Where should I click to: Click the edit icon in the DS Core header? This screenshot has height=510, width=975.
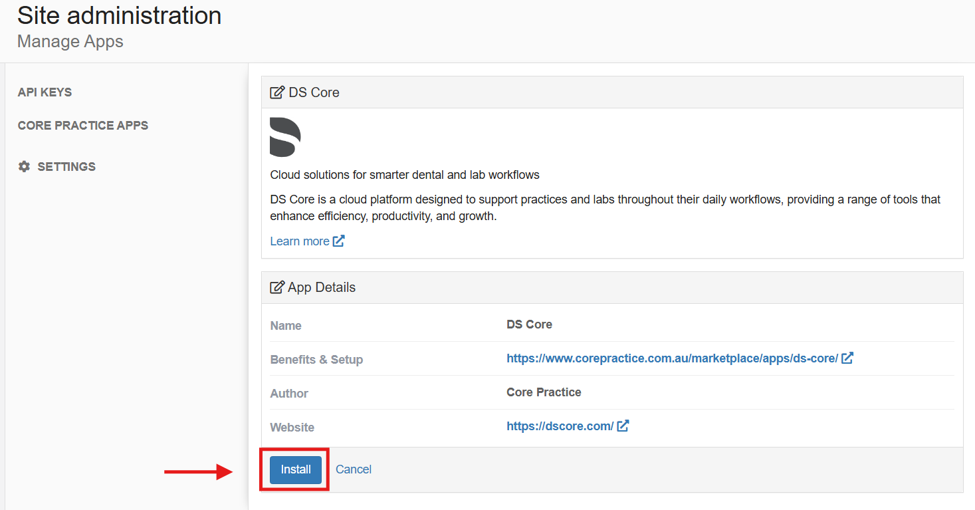tap(277, 93)
